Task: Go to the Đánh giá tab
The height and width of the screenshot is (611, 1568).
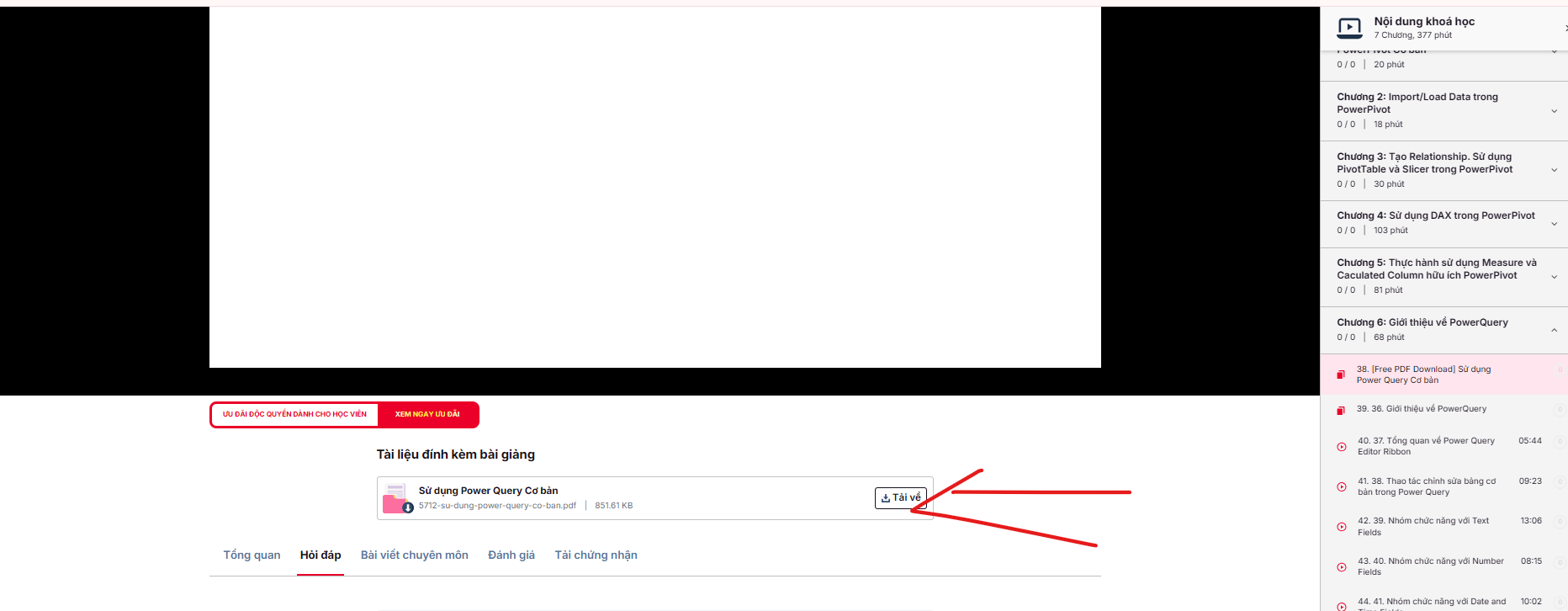Action: 511,555
